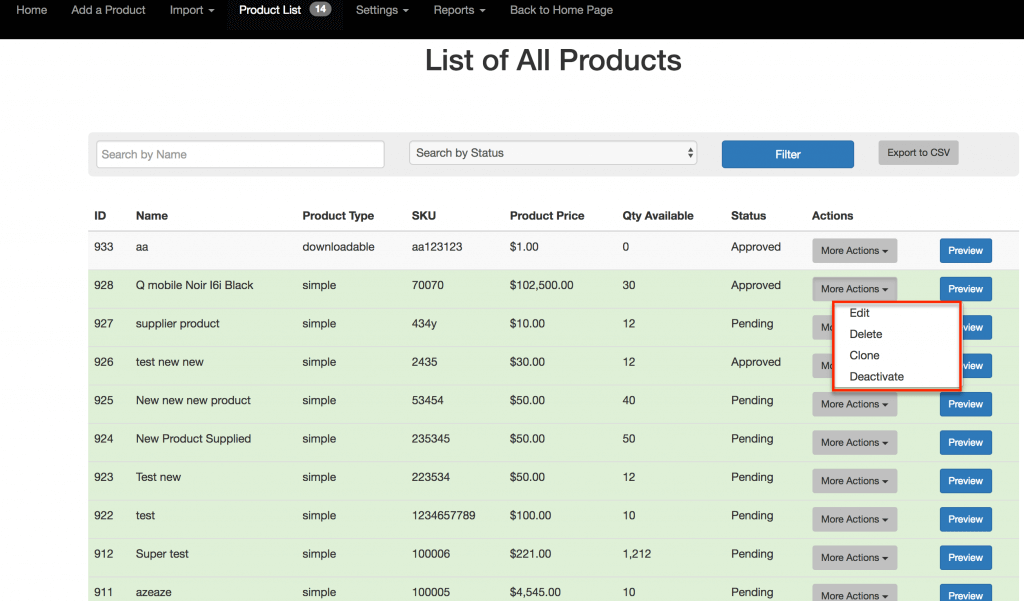Click the 14 count badge on Product List

click(x=320, y=10)
